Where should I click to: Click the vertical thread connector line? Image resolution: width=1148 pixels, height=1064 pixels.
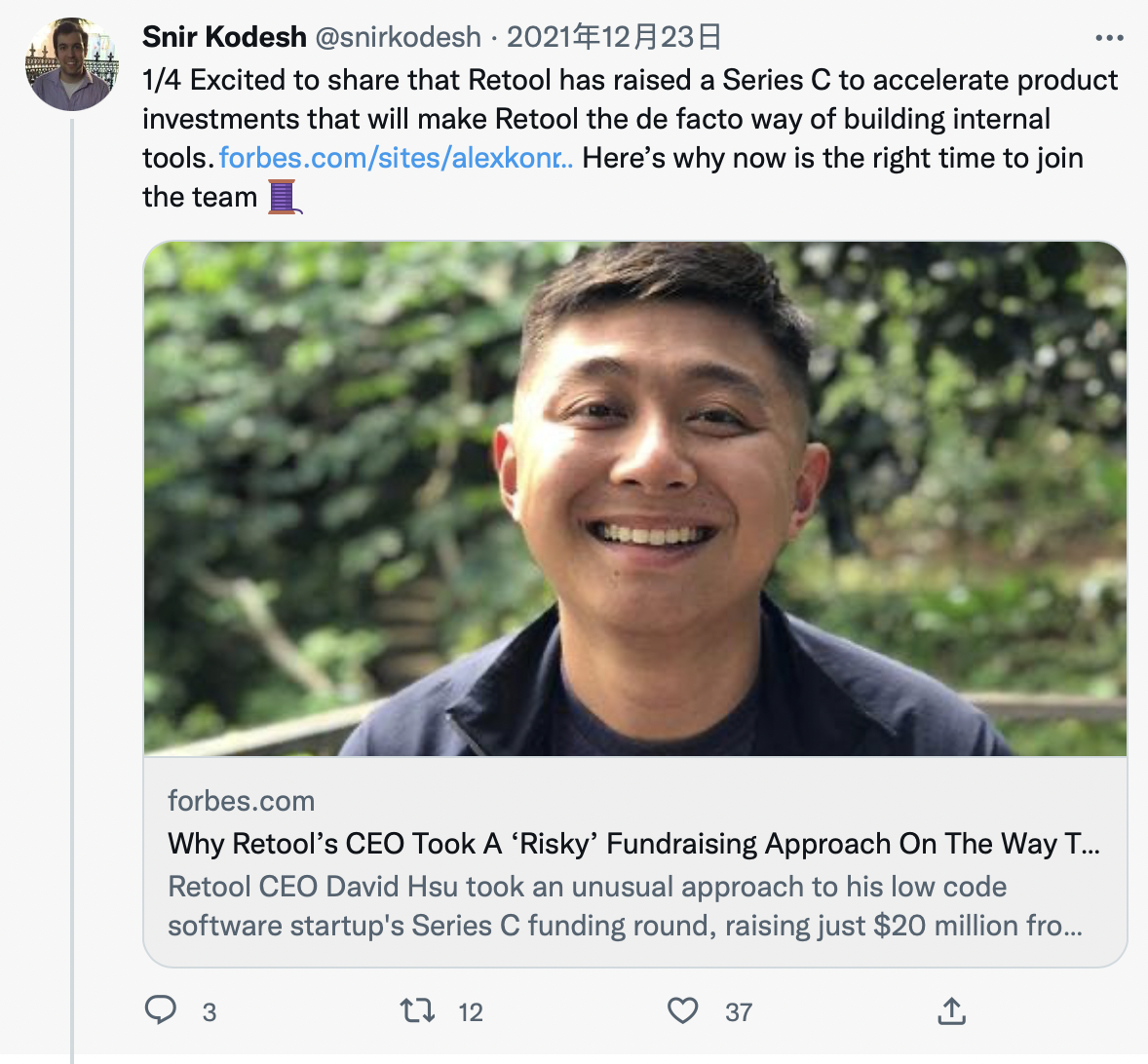point(72,585)
